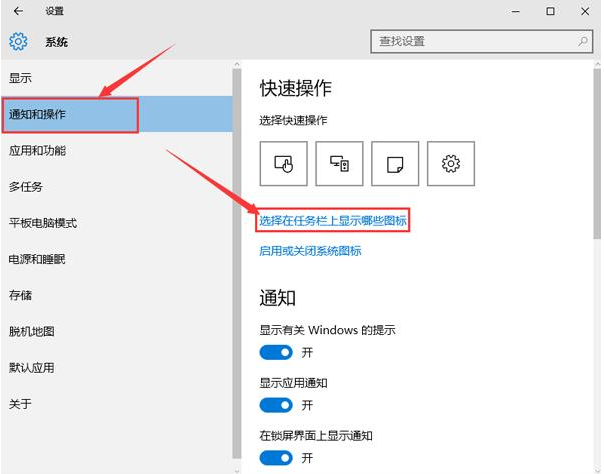604x474 pixels.
Task: Select the Connect quick action tile
Action: coord(339,163)
